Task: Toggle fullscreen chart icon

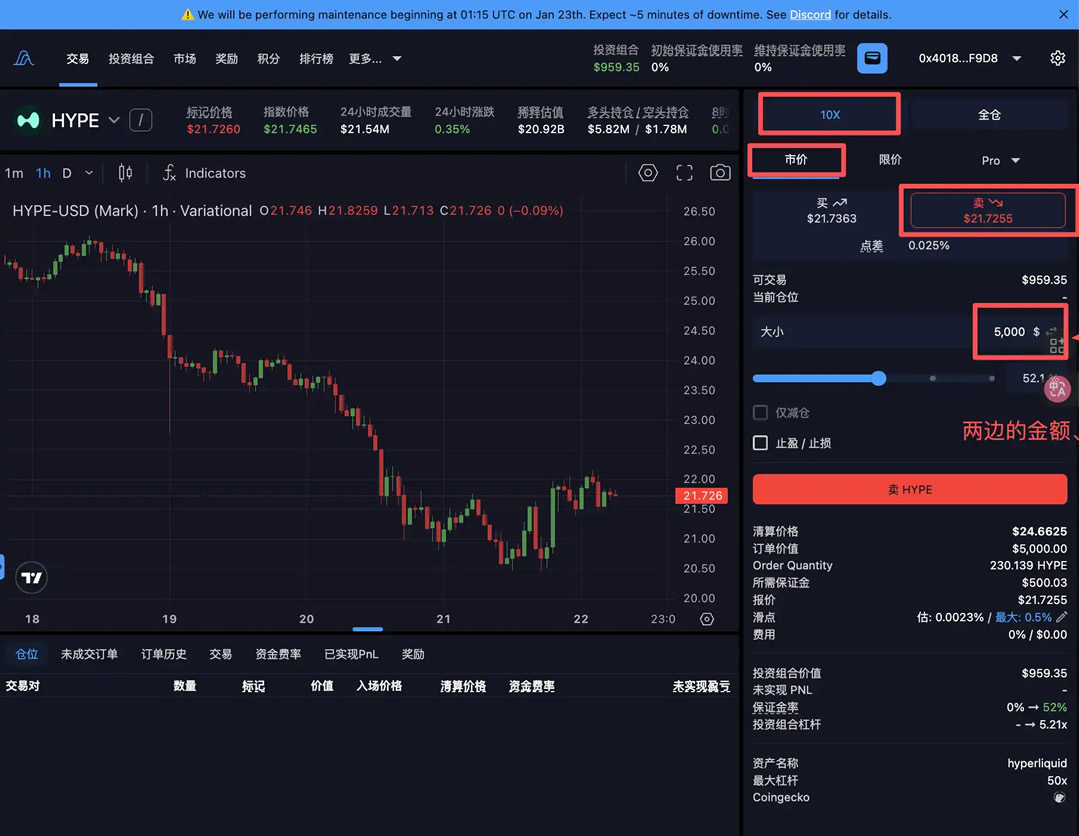Action: coord(684,173)
